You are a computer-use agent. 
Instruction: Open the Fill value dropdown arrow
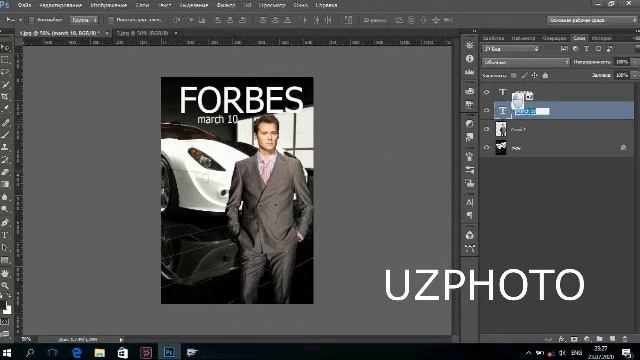click(635, 76)
